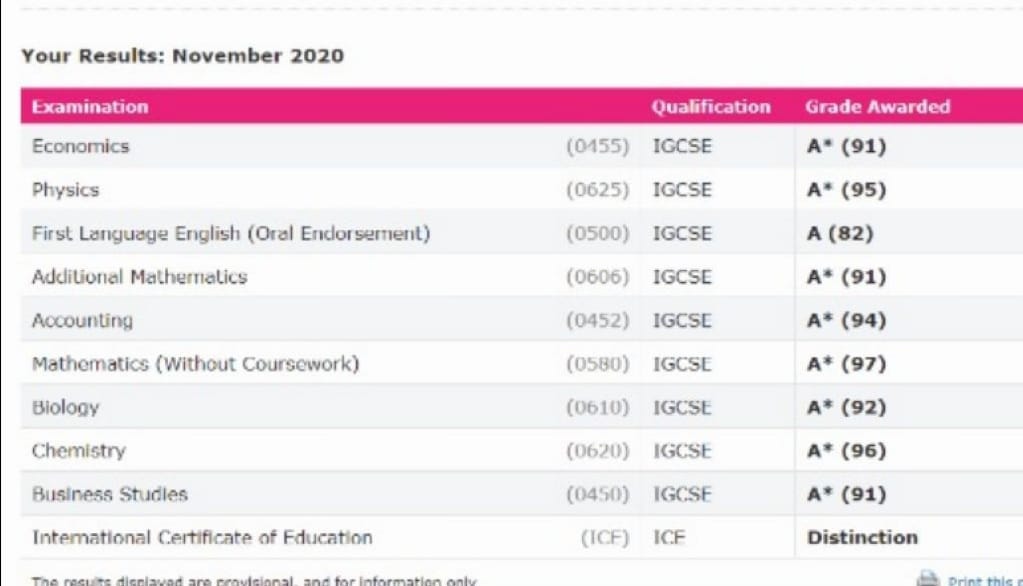Click the A* (97) Mathematics grade
The height and width of the screenshot is (586, 1023).
click(x=846, y=364)
